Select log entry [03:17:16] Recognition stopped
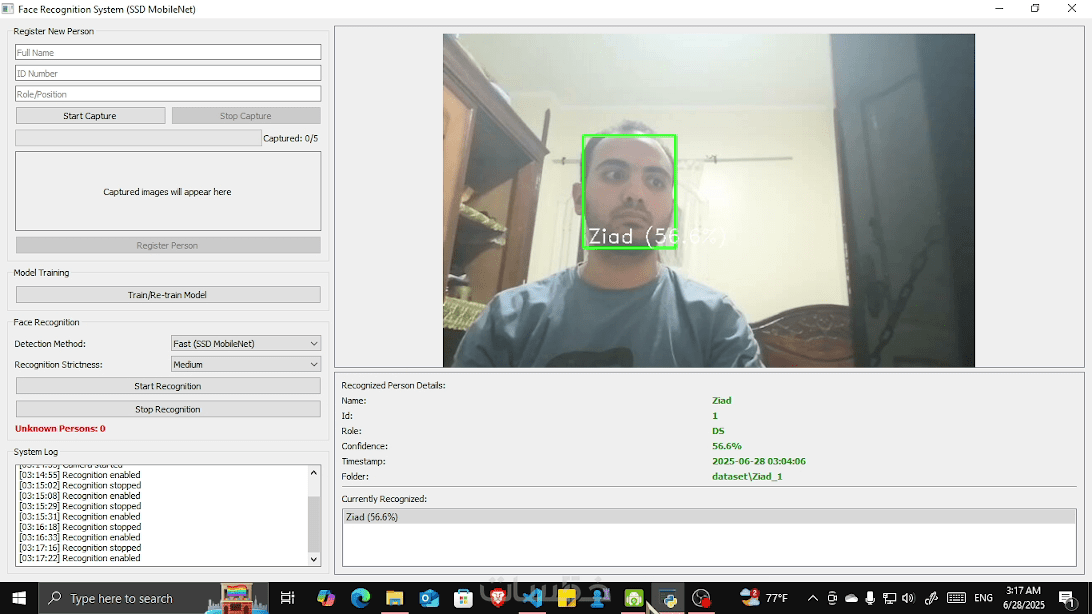This screenshot has width=1092, height=614. point(80,548)
